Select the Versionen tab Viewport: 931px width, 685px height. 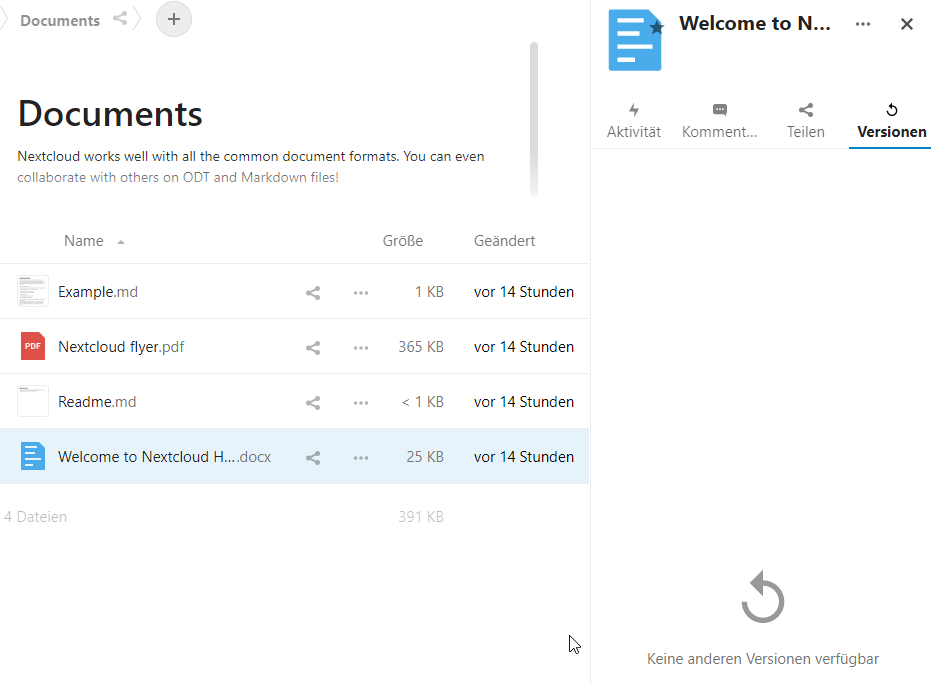891,121
